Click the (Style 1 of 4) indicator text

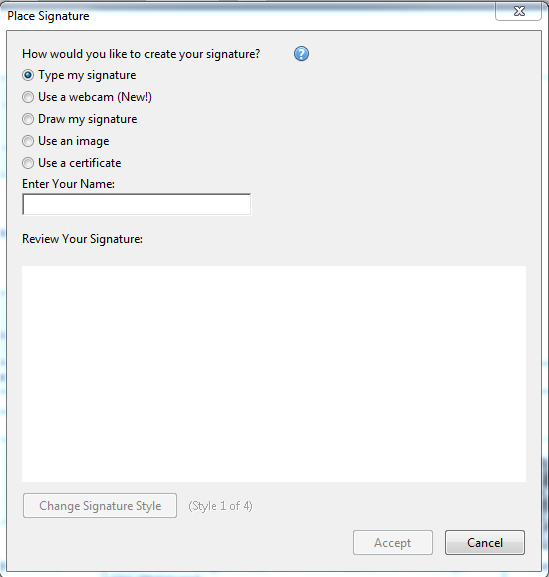tap(220, 506)
